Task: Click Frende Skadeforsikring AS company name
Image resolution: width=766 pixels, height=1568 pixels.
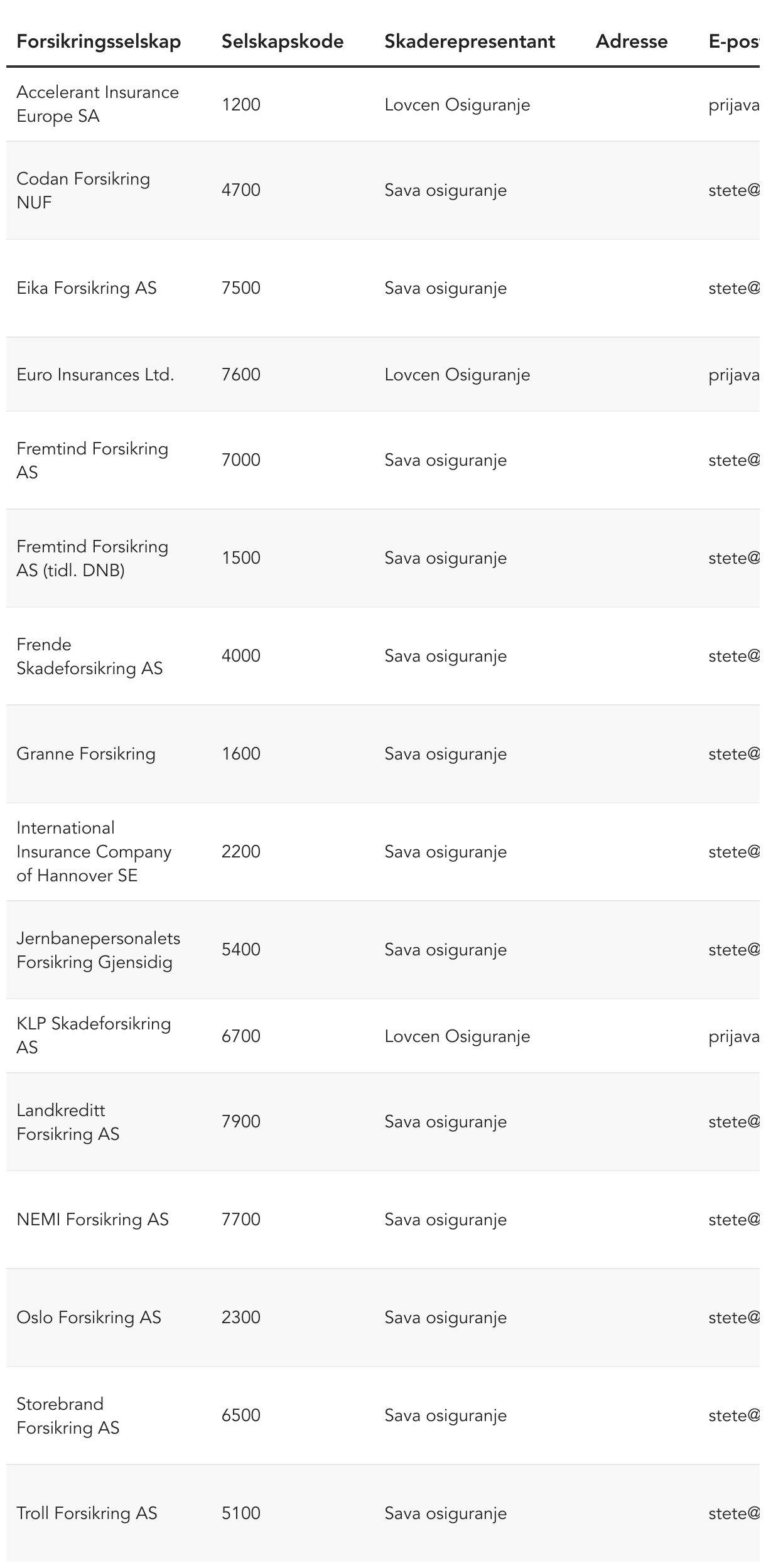Action: (89, 656)
